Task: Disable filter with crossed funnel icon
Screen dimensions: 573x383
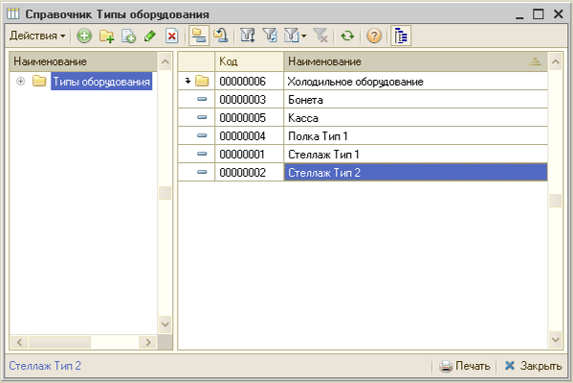Action: [321, 36]
